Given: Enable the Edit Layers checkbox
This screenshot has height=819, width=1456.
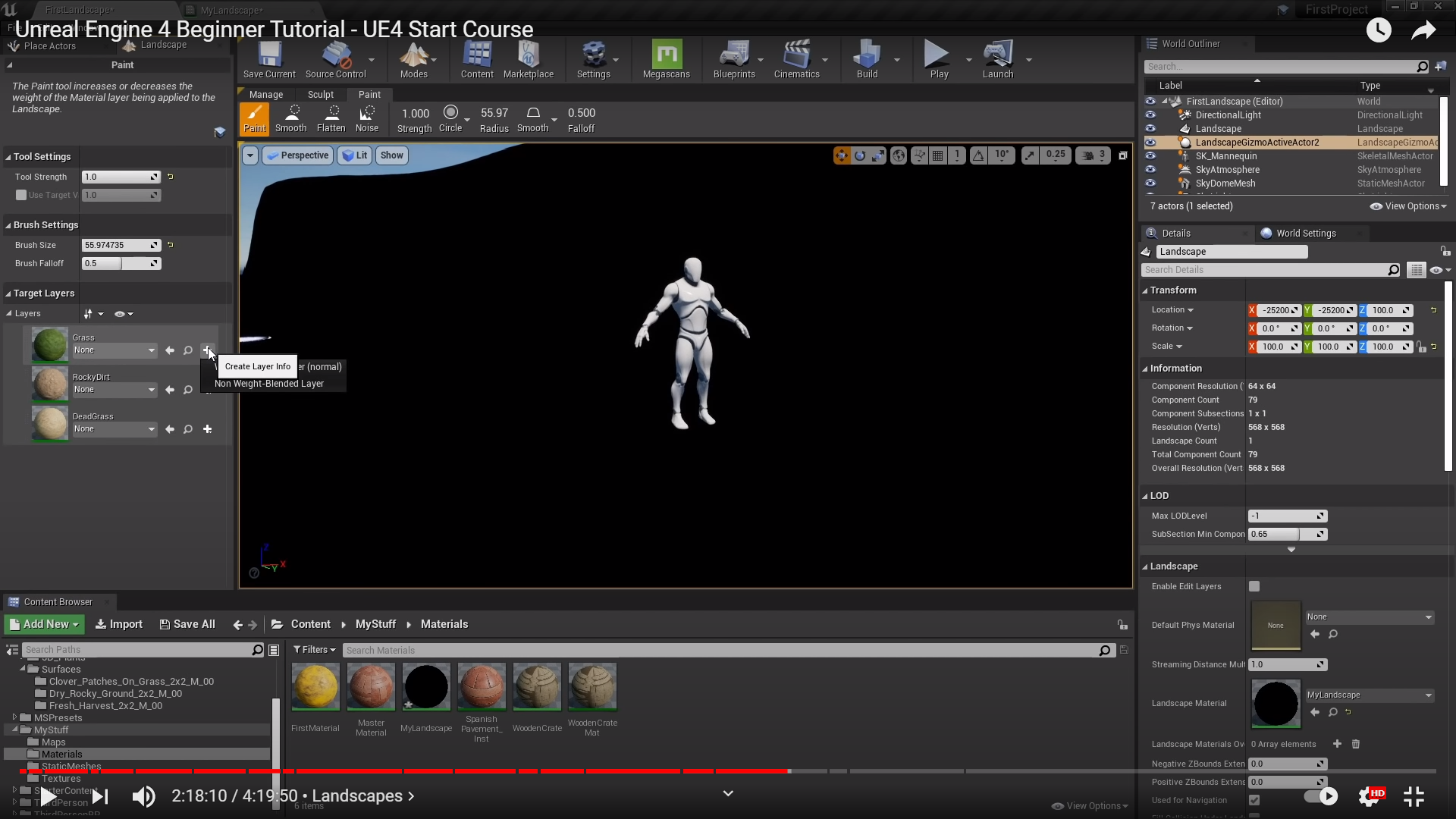Looking at the screenshot, I should pos(1254,586).
